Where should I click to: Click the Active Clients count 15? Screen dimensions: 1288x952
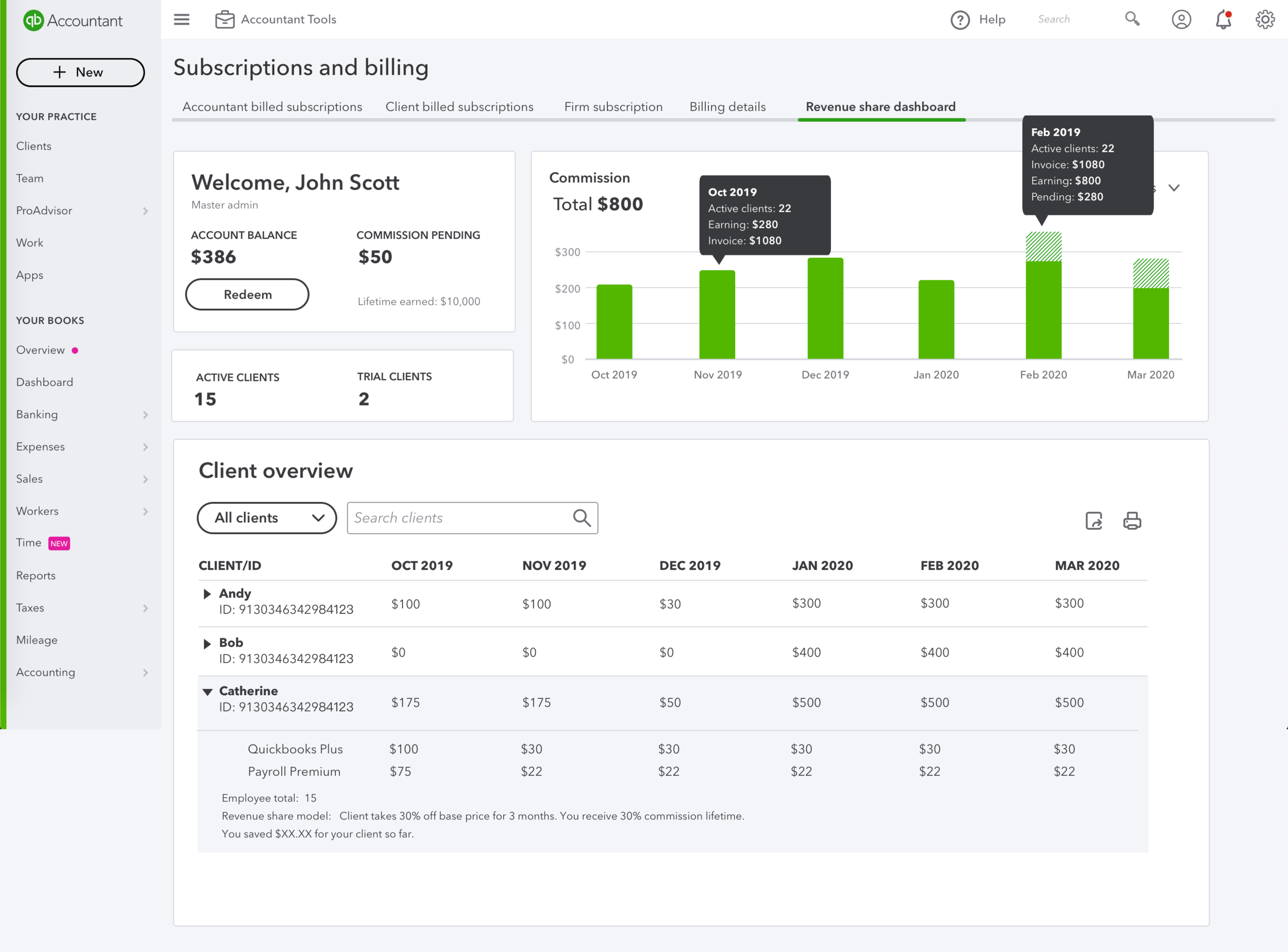coord(205,399)
